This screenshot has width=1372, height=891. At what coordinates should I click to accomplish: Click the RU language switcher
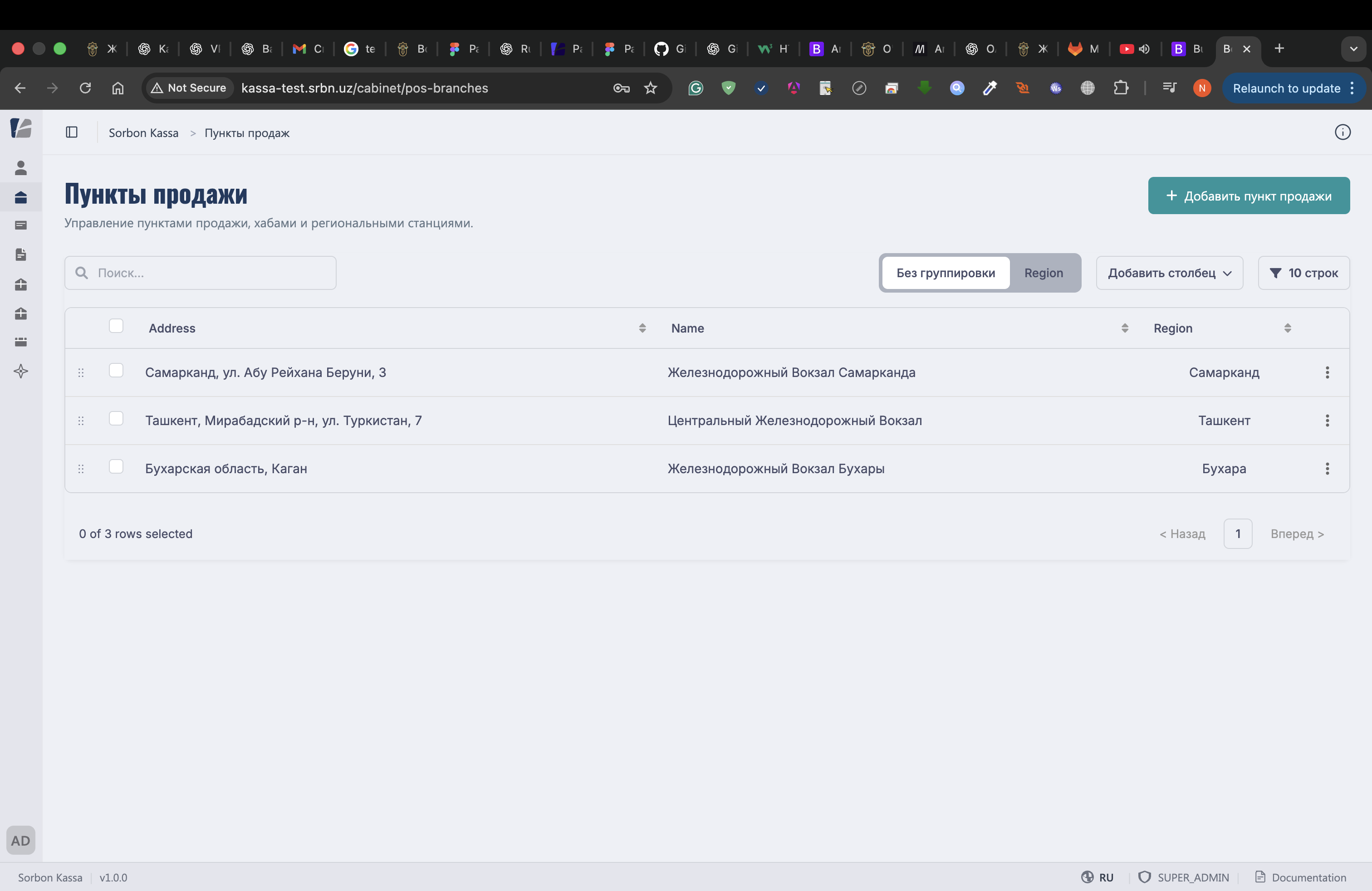pyautogui.click(x=1098, y=877)
